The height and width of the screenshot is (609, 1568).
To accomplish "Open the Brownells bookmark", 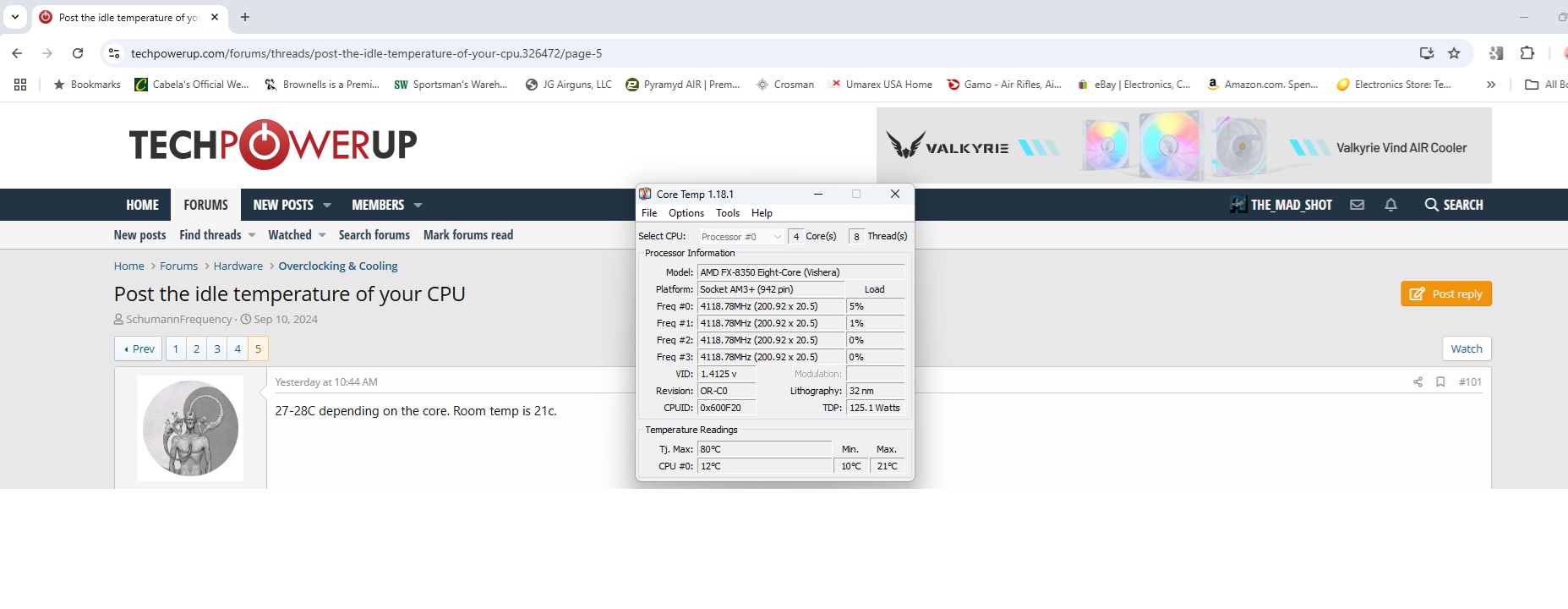I will coord(322,85).
